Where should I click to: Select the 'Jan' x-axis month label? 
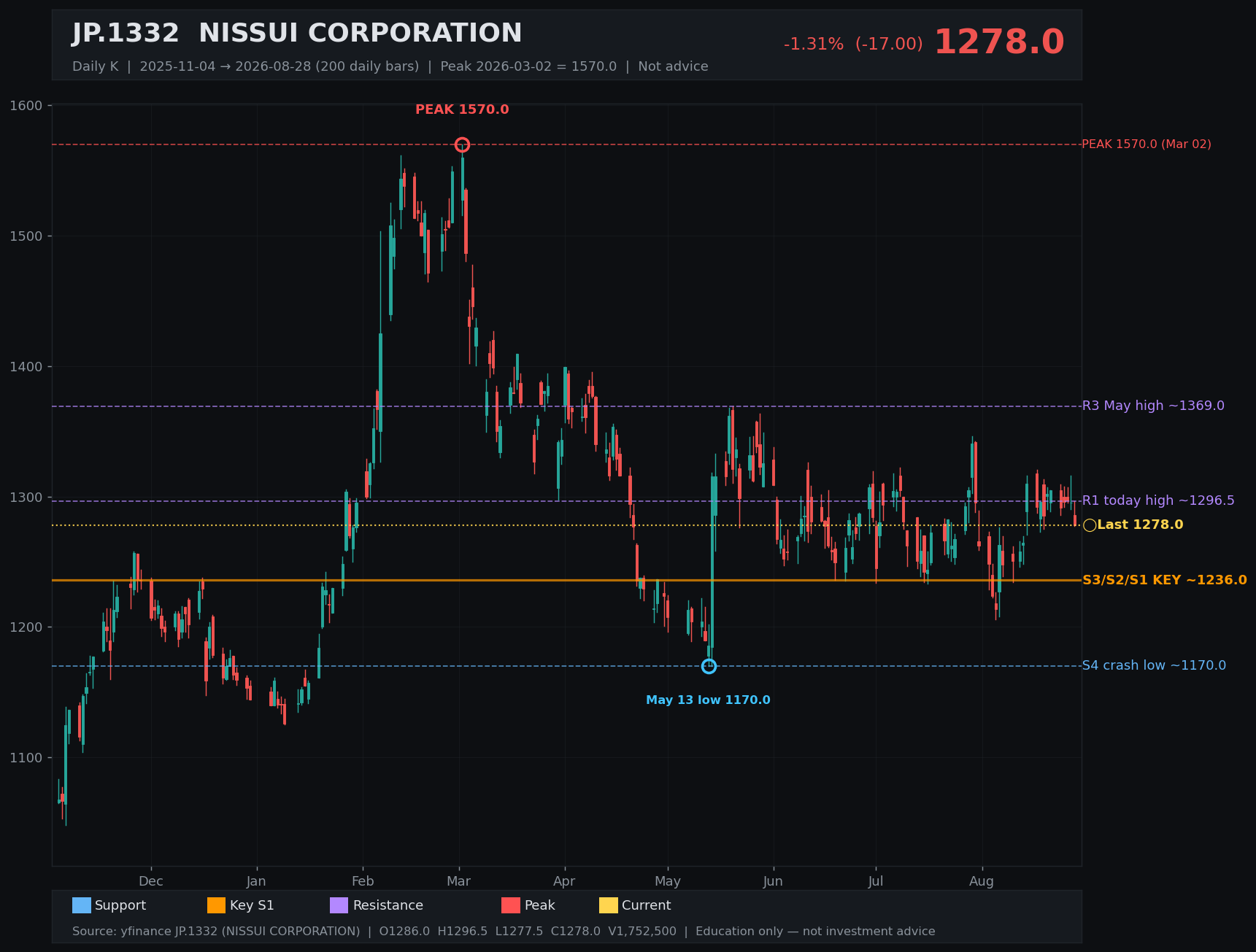coord(256,881)
